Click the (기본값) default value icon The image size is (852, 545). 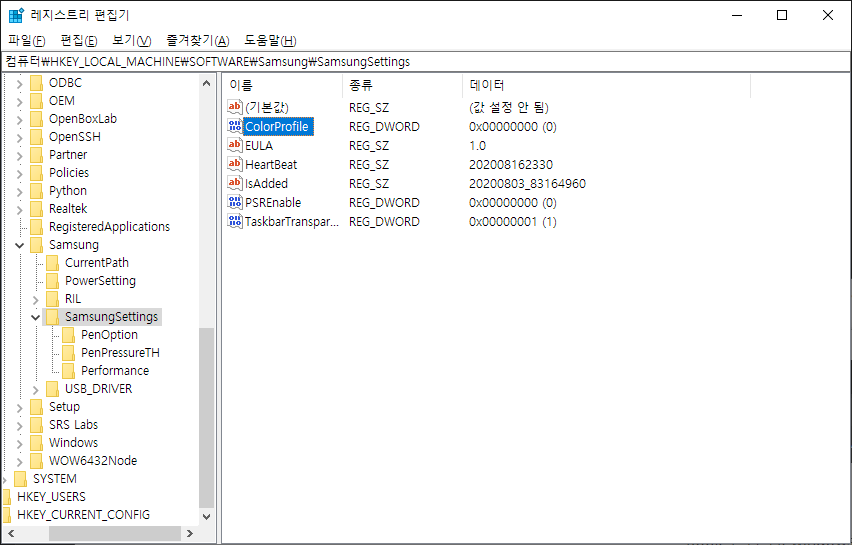tap(235, 108)
